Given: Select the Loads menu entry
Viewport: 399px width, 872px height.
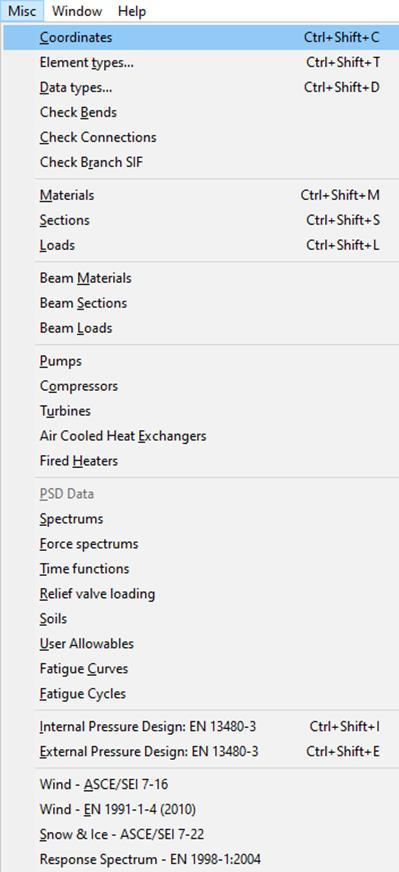Looking at the screenshot, I should tap(201, 245).
